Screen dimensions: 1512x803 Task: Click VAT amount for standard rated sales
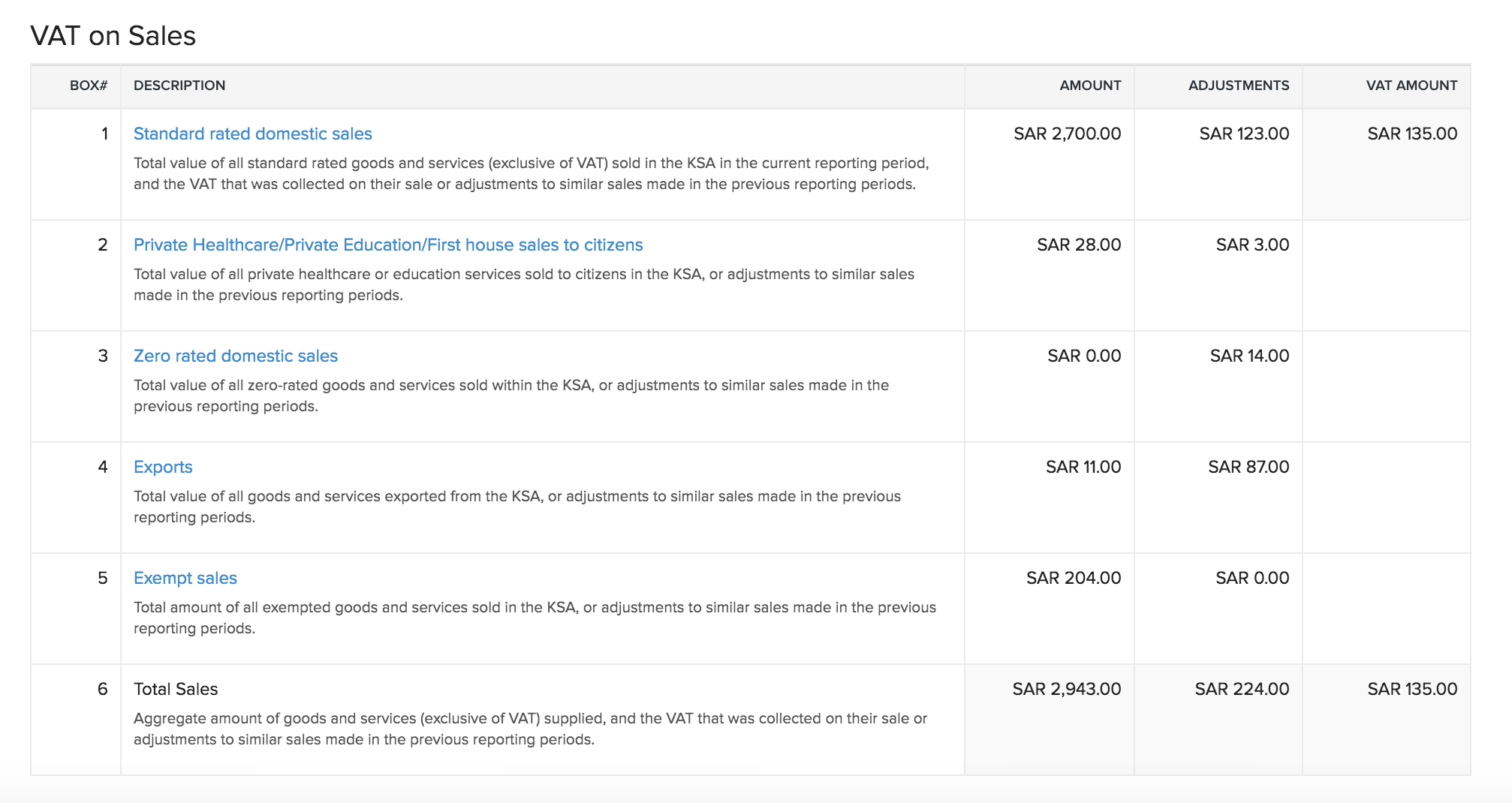(1411, 134)
